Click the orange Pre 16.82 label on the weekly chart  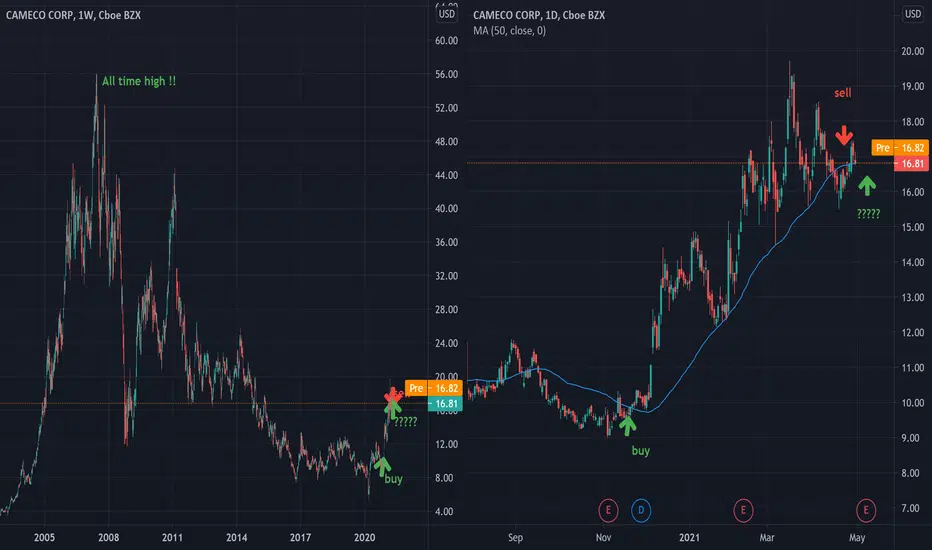(433, 388)
